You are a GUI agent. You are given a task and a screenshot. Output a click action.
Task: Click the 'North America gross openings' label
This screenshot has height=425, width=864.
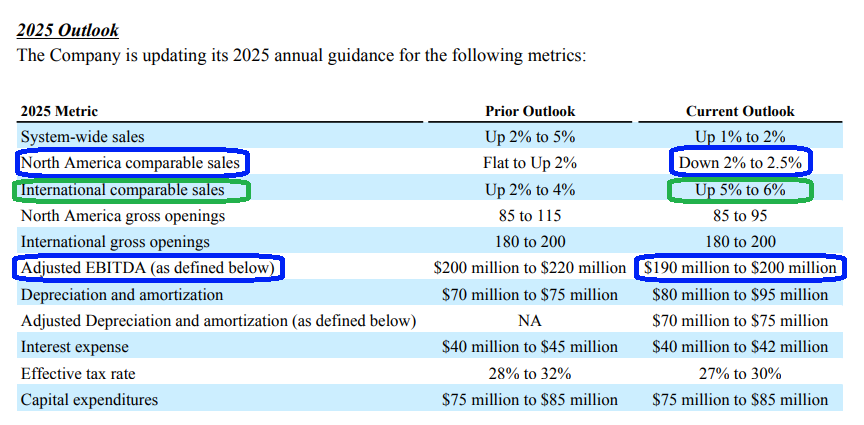(x=123, y=215)
